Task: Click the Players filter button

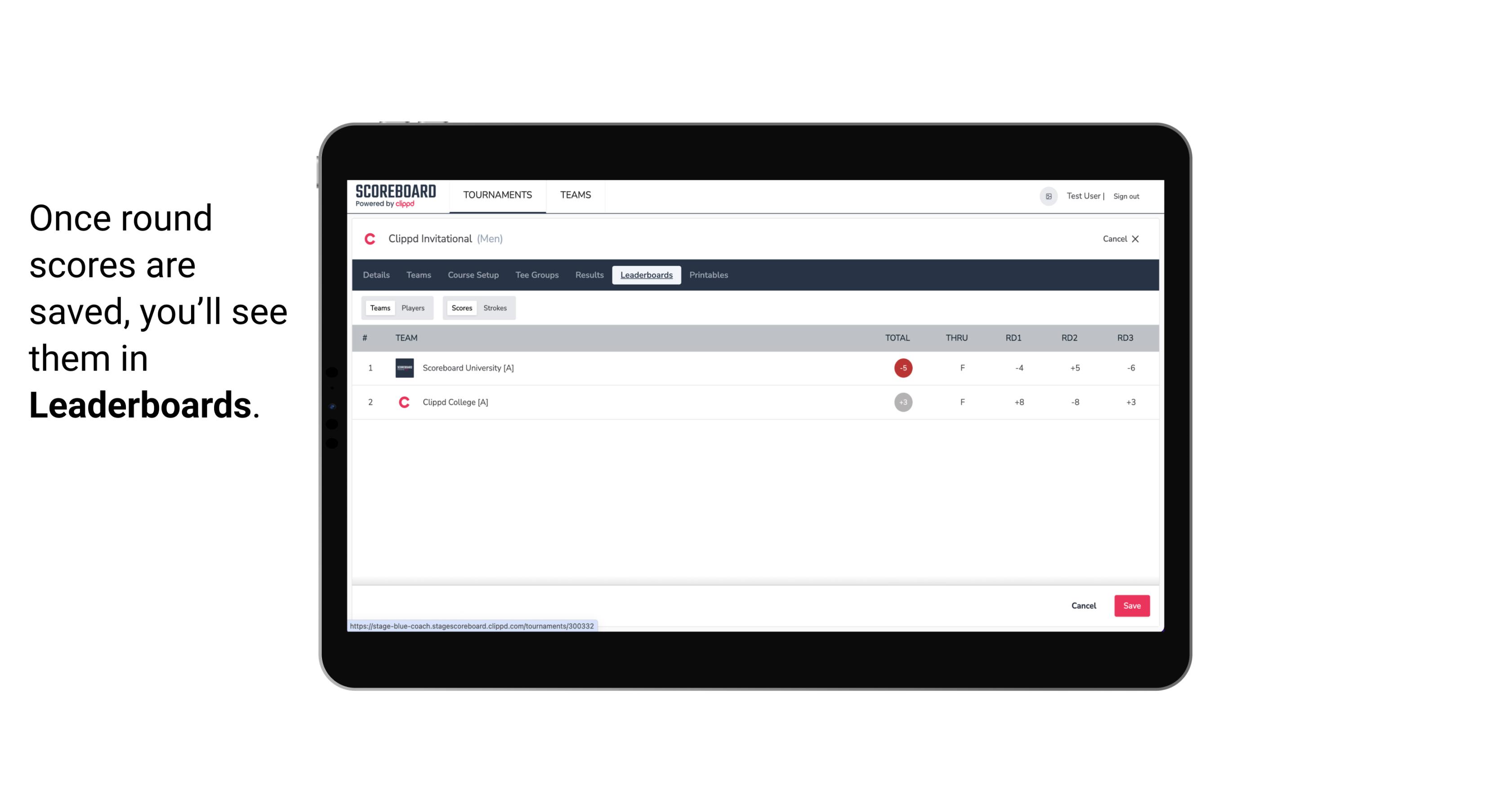Action: coord(413,307)
